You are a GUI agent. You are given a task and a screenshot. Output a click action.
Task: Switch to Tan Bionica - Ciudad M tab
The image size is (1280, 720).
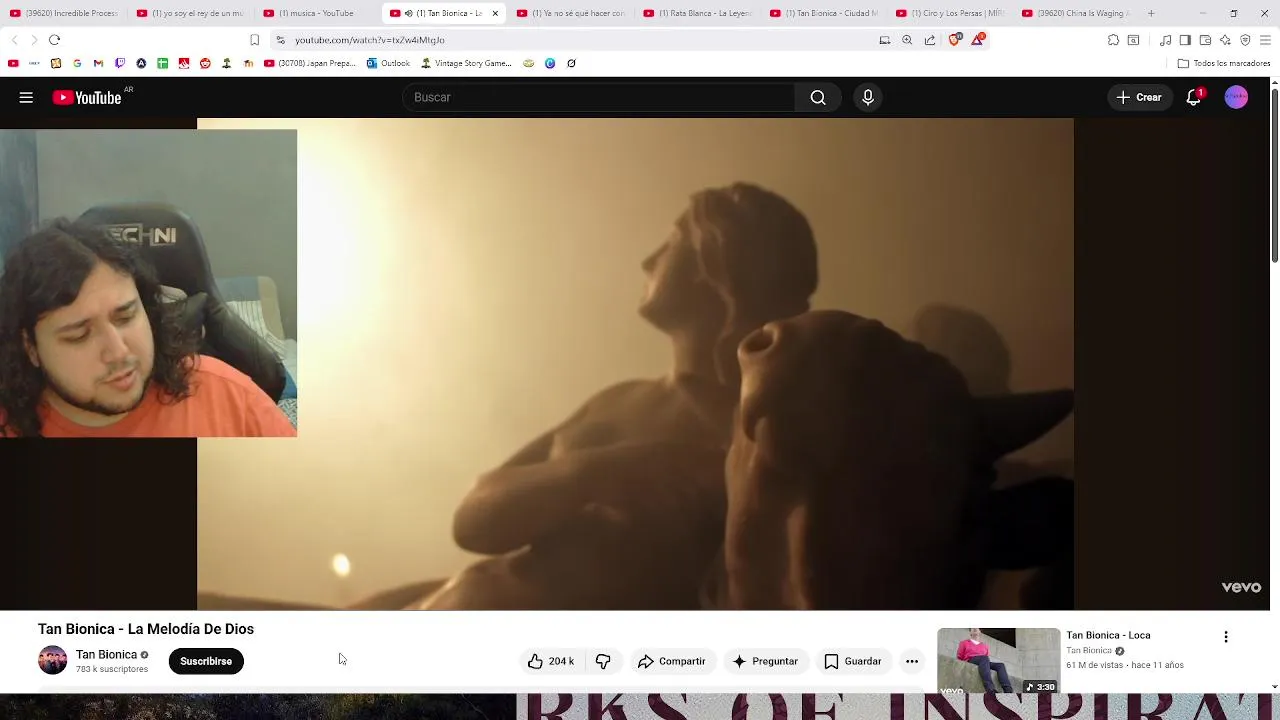824,13
